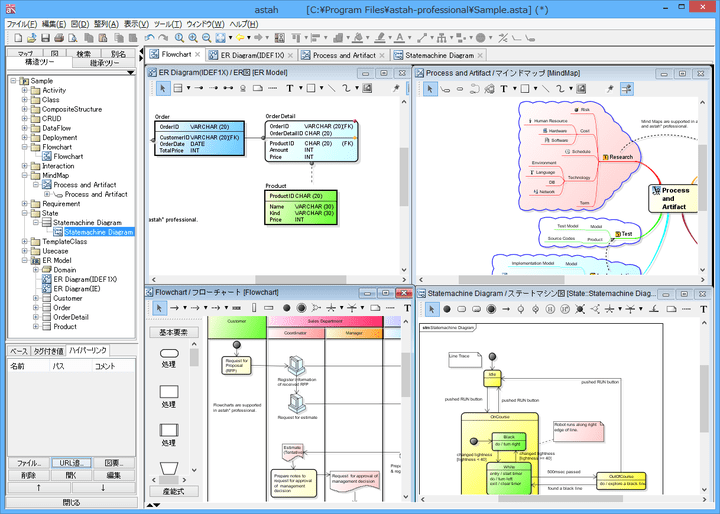
Task: Close the Flowchart document tab
Action: (197, 55)
